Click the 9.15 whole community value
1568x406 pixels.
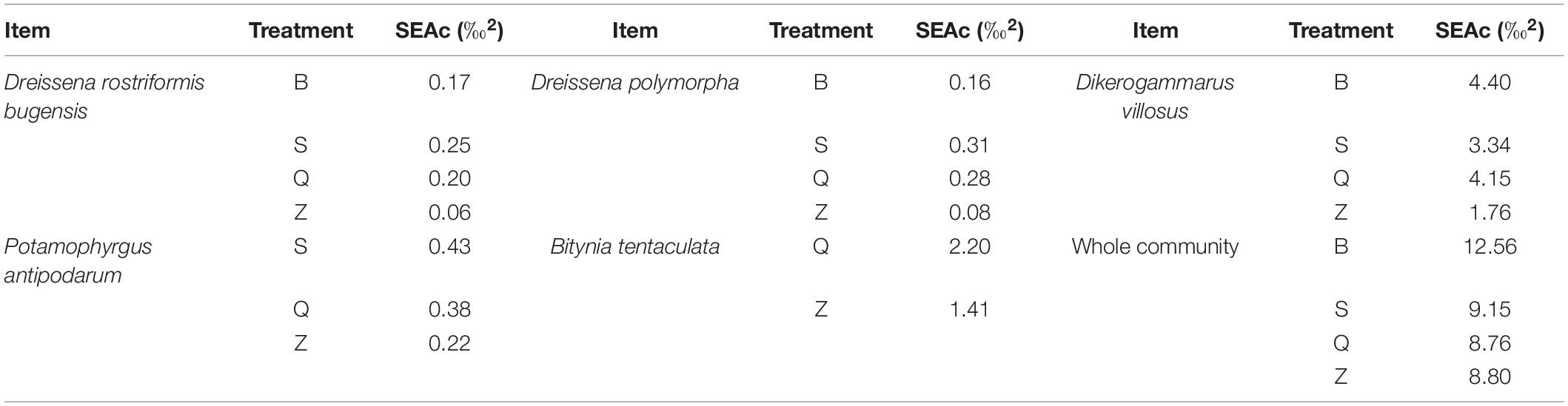1490,309
